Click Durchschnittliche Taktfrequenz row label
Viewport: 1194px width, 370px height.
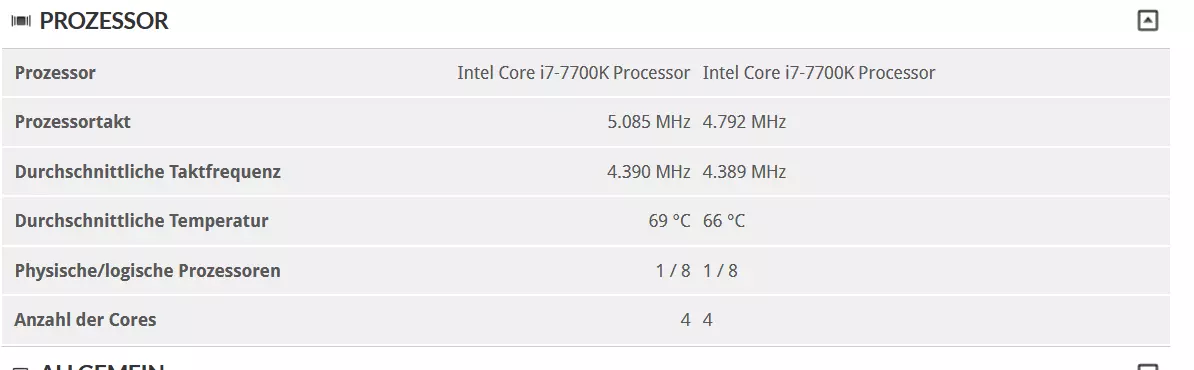pos(148,171)
